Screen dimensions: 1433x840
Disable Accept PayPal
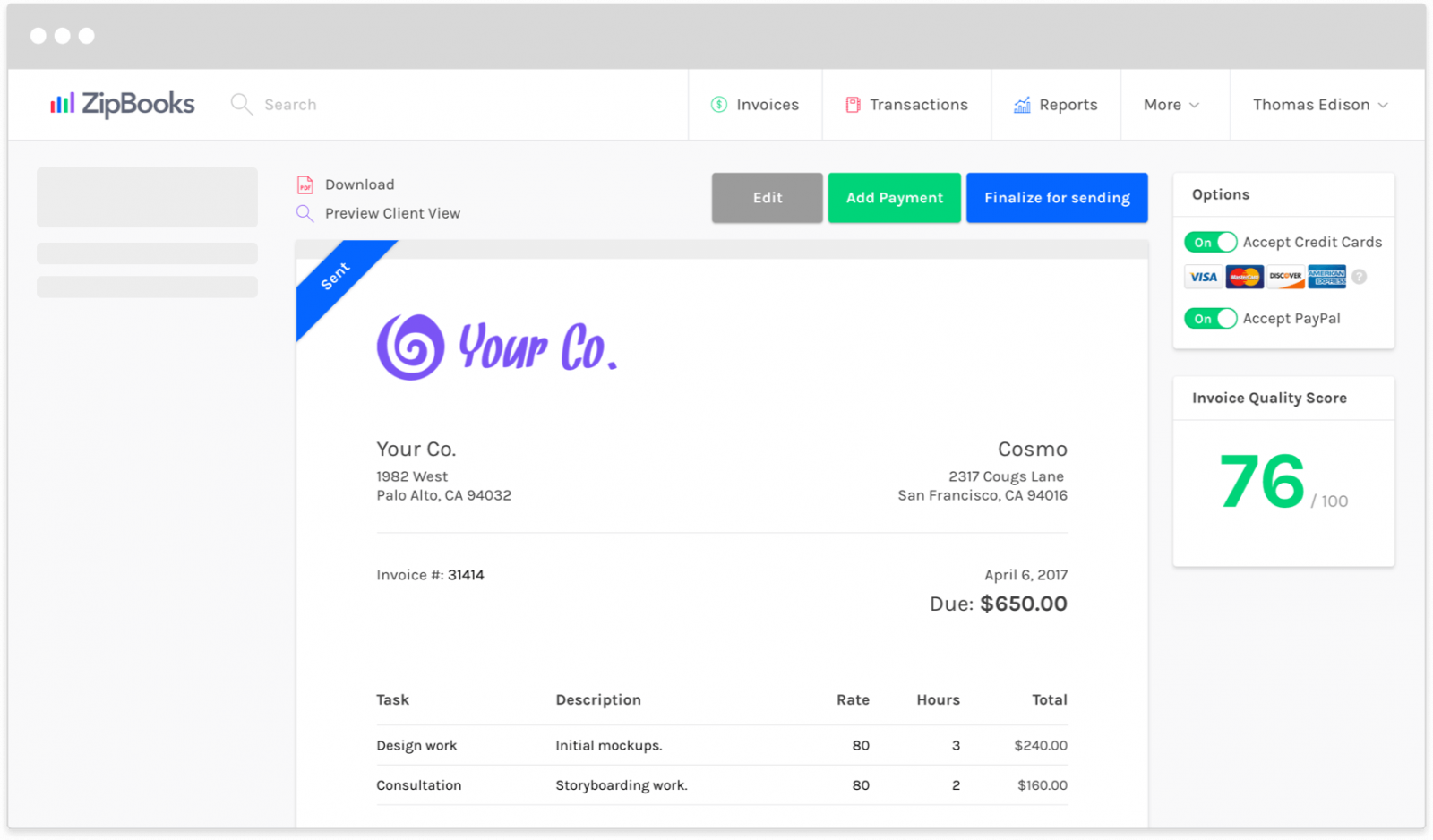coord(1210,318)
